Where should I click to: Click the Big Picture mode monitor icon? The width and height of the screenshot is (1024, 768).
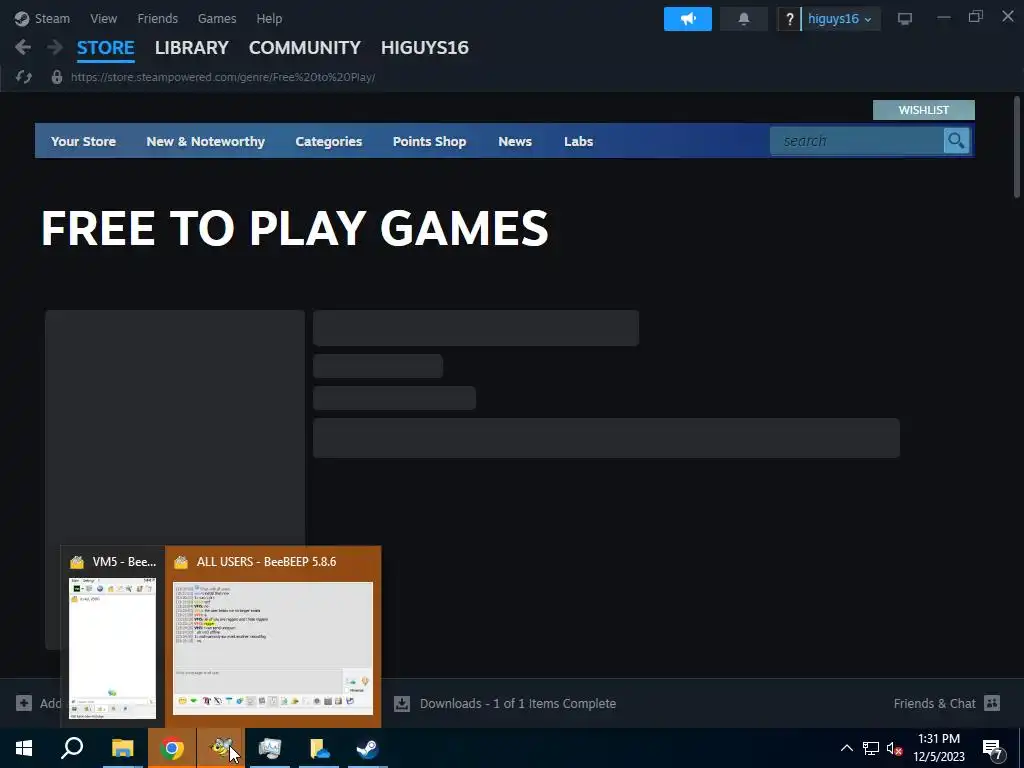pos(904,19)
